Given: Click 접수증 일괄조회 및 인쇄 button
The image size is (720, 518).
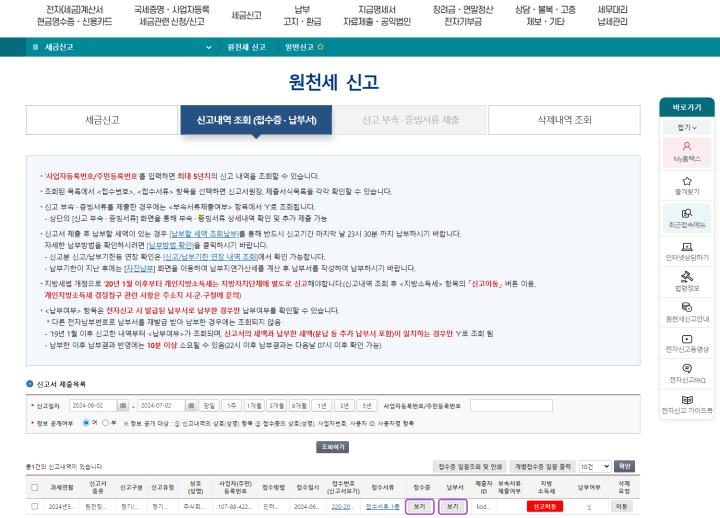Looking at the screenshot, I should [x=470, y=466].
